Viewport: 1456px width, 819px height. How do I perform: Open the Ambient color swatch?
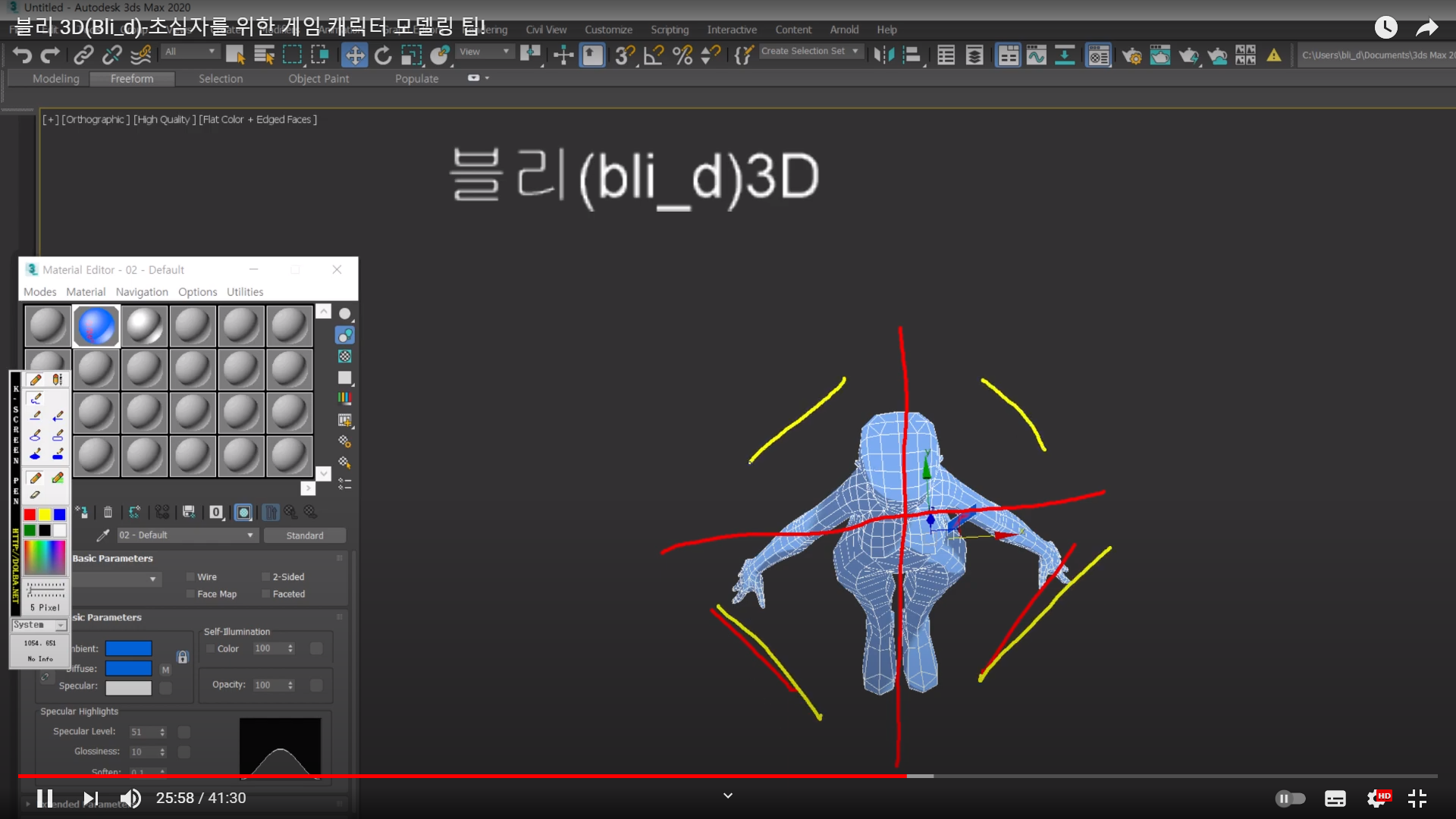coord(128,648)
